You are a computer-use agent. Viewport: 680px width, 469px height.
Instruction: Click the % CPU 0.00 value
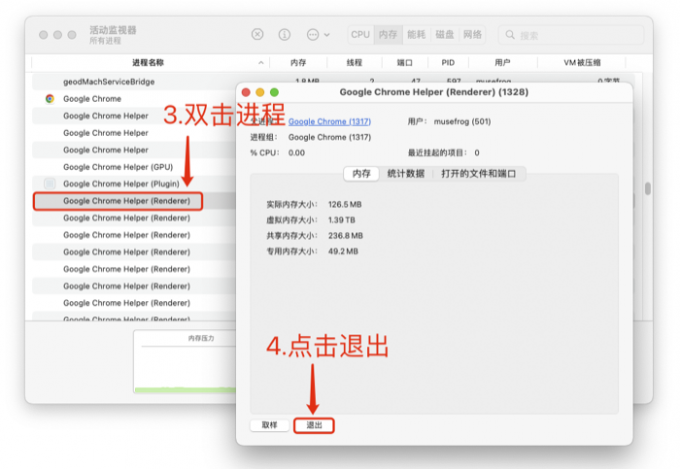pyautogui.click(x=297, y=153)
